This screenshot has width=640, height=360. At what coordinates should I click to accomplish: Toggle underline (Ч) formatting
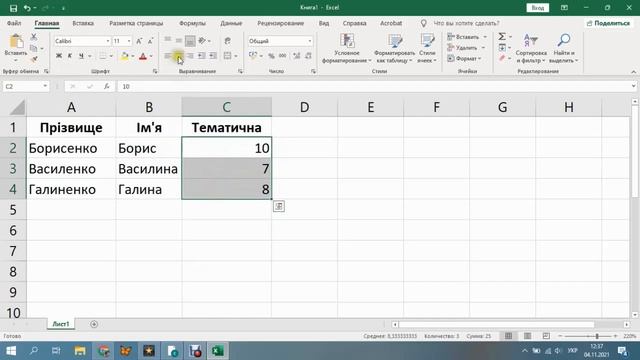81,56
